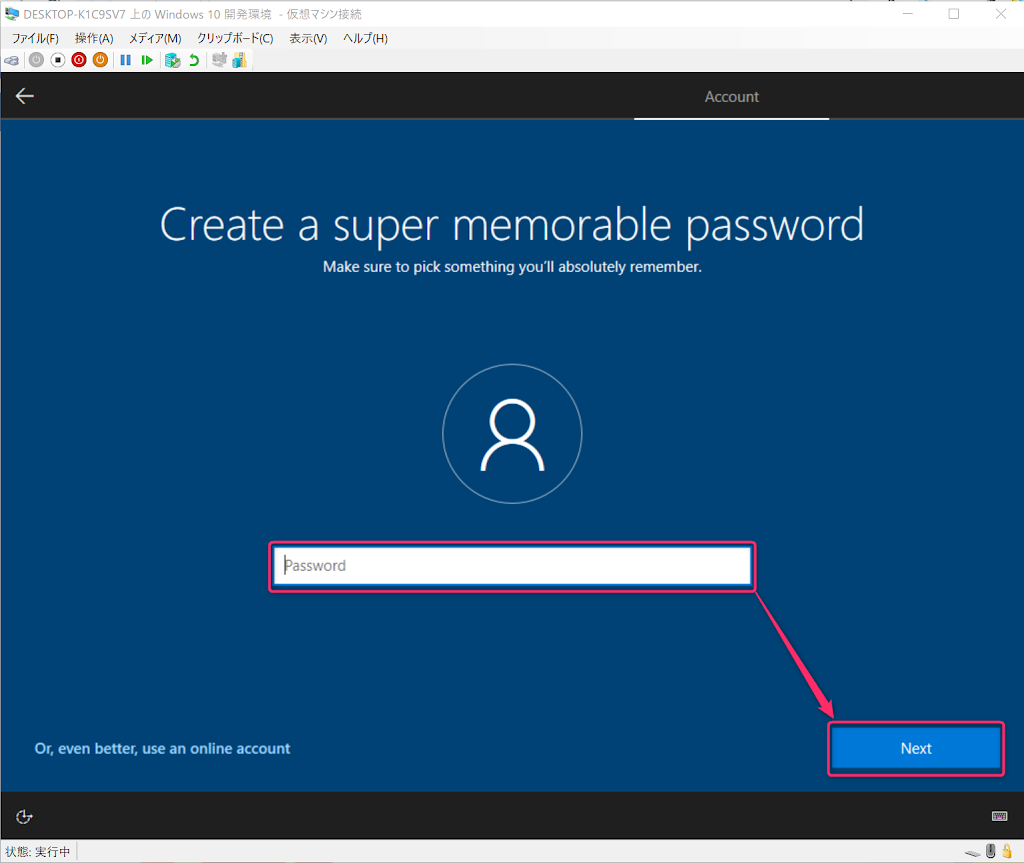1024x863 pixels.
Task: Open the メディア(M) menu
Action: tap(155, 39)
